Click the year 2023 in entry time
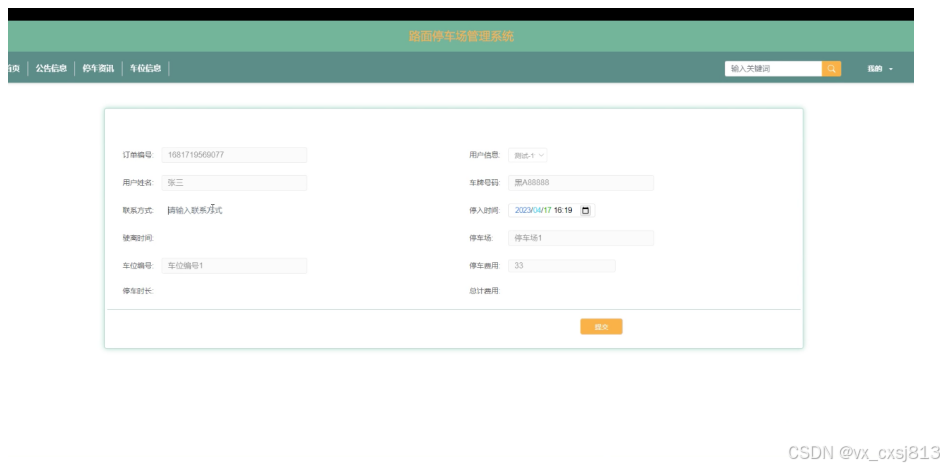The width and height of the screenshot is (944, 468). pos(523,210)
